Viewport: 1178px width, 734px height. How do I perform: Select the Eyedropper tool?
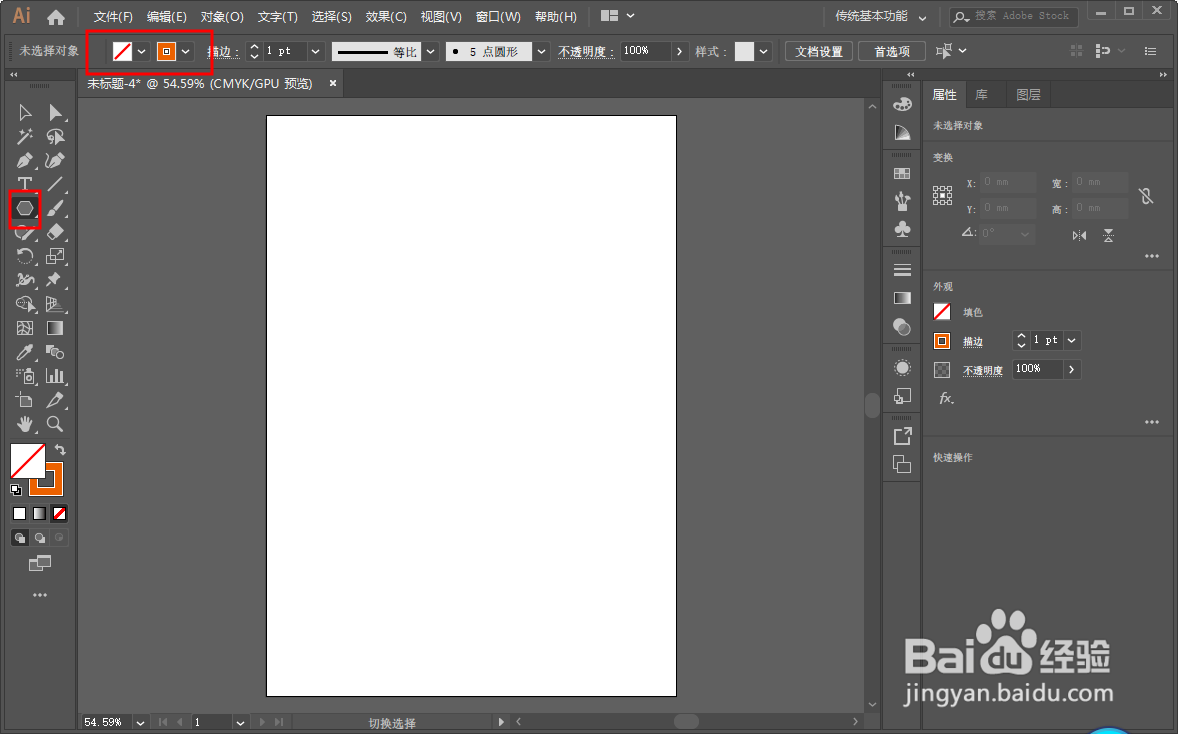[x=25, y=352]
